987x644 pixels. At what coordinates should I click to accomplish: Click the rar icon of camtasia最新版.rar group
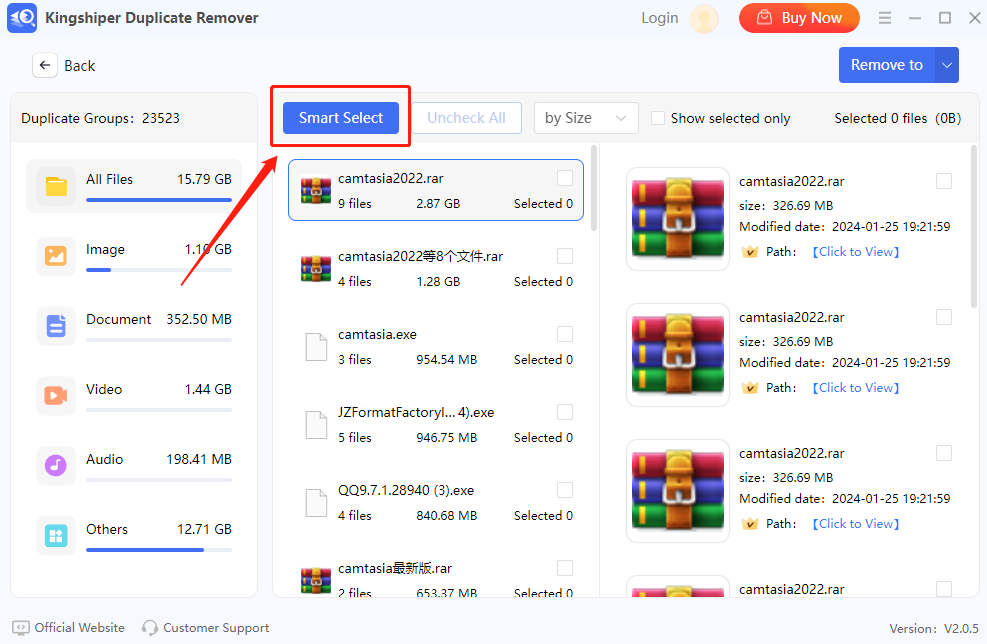[316, 581]
